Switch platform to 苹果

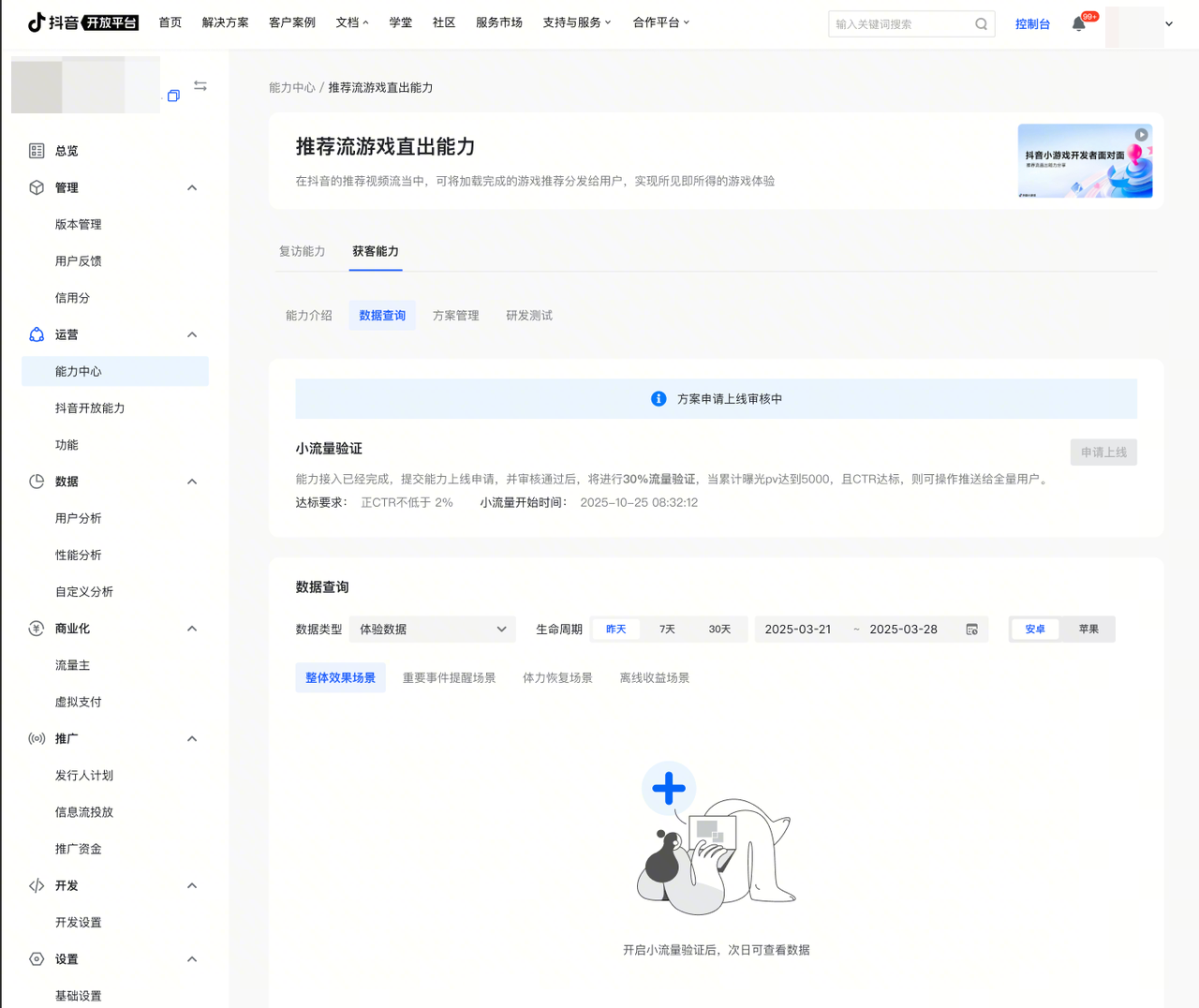(x=1088, y=630)
